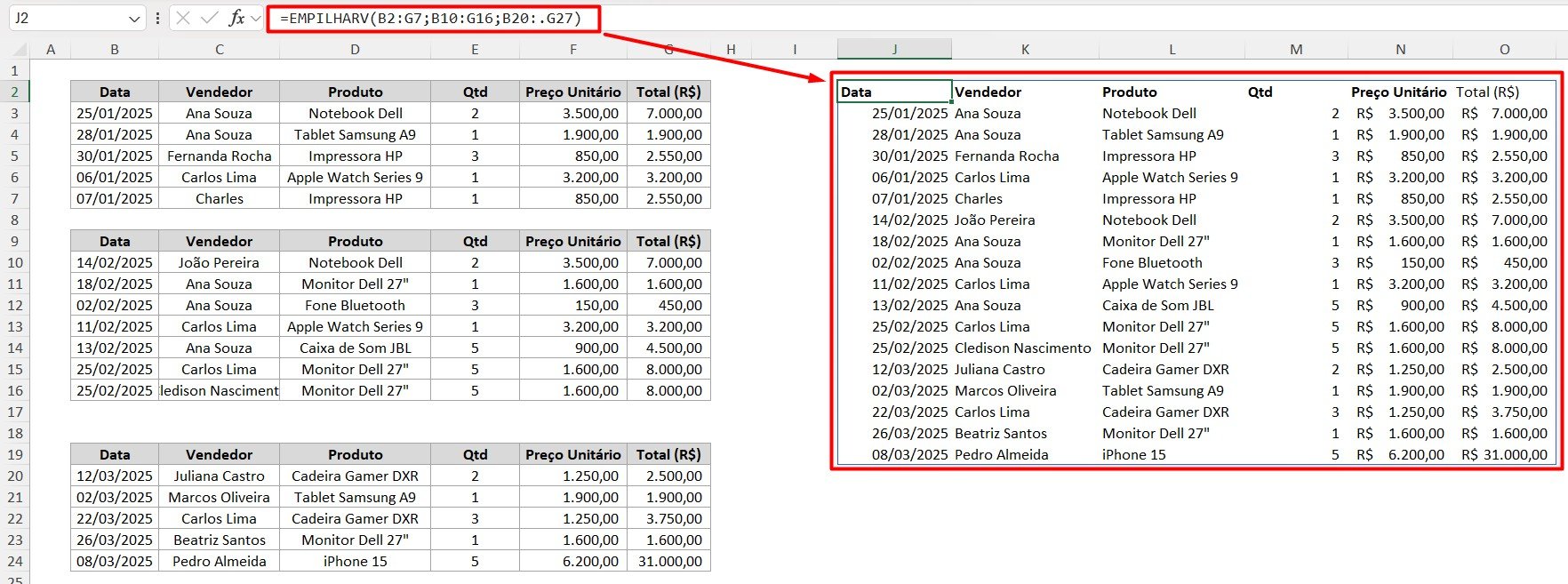Click the Enter checkmark icon in formula bar

point(210,18)
